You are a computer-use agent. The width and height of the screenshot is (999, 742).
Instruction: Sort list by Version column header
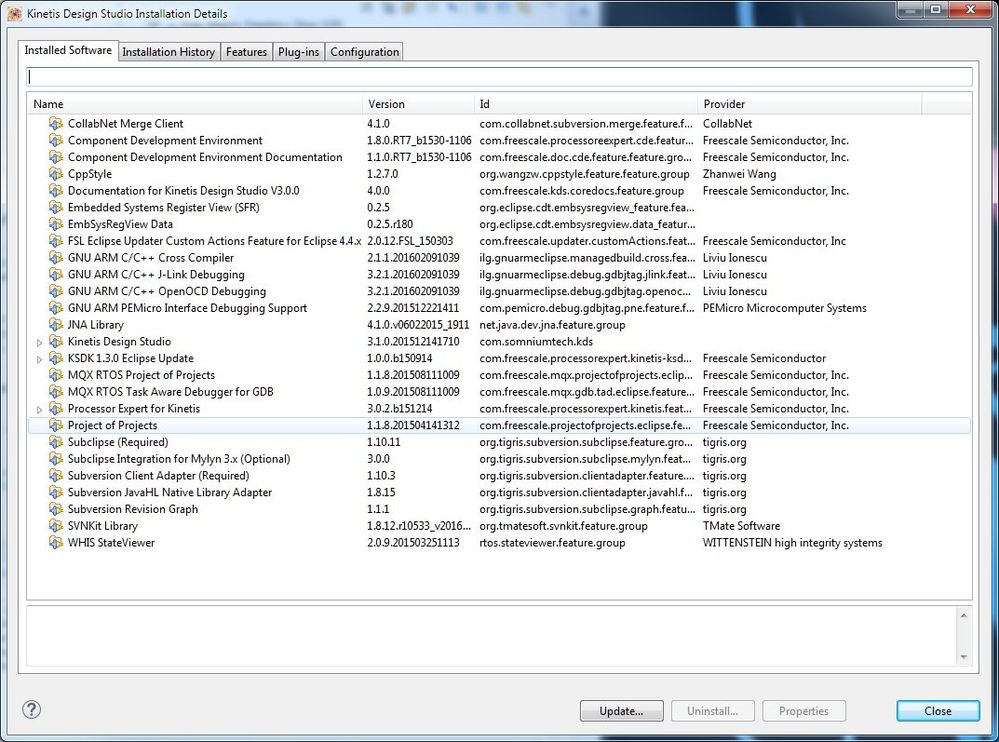coord(418,104)
